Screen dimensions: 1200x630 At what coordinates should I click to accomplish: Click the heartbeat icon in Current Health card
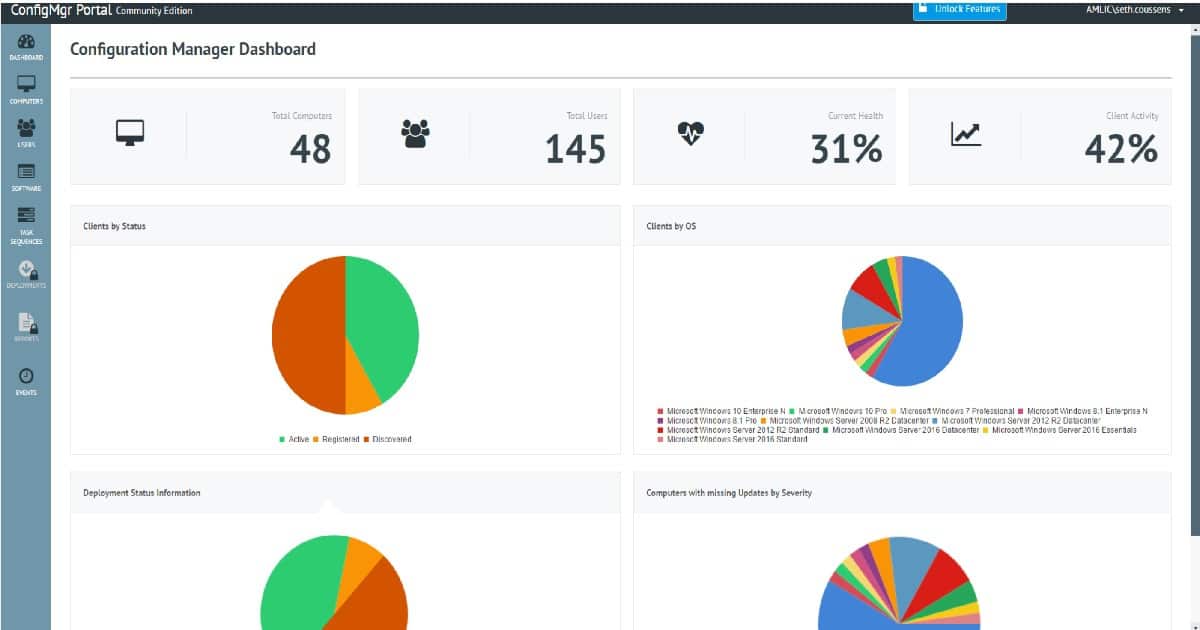pos(690,133)
